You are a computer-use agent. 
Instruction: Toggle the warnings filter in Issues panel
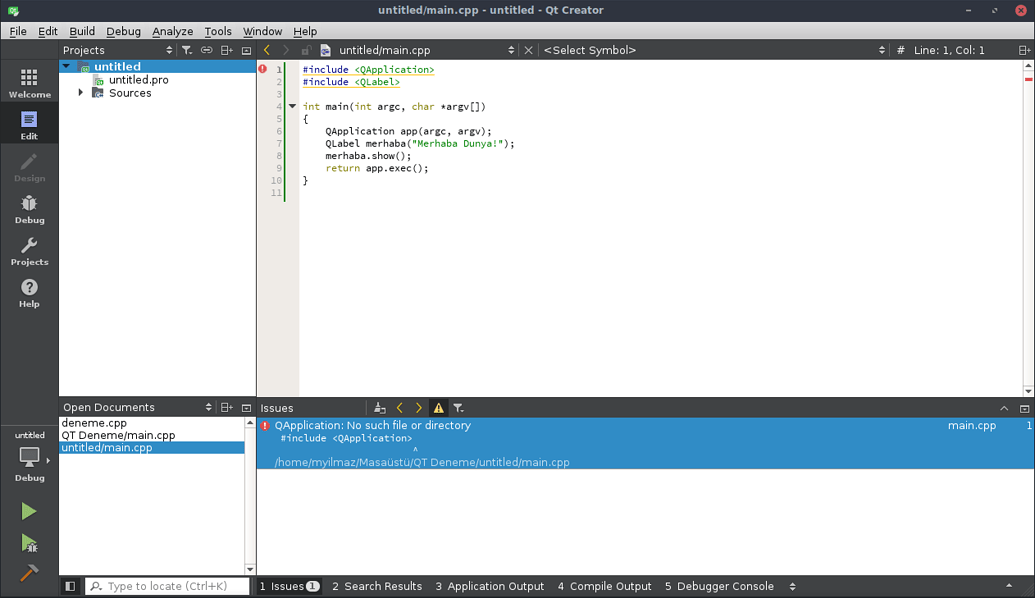[x=438, y=408]
